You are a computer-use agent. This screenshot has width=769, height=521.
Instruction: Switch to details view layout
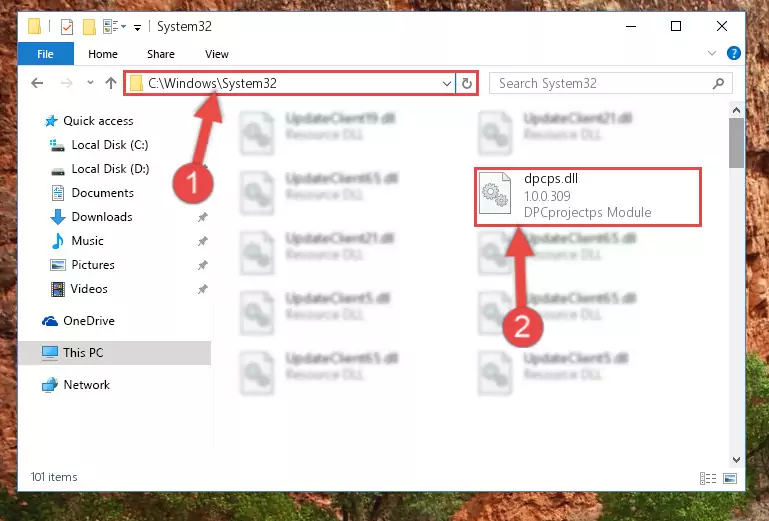click(708, 478)
